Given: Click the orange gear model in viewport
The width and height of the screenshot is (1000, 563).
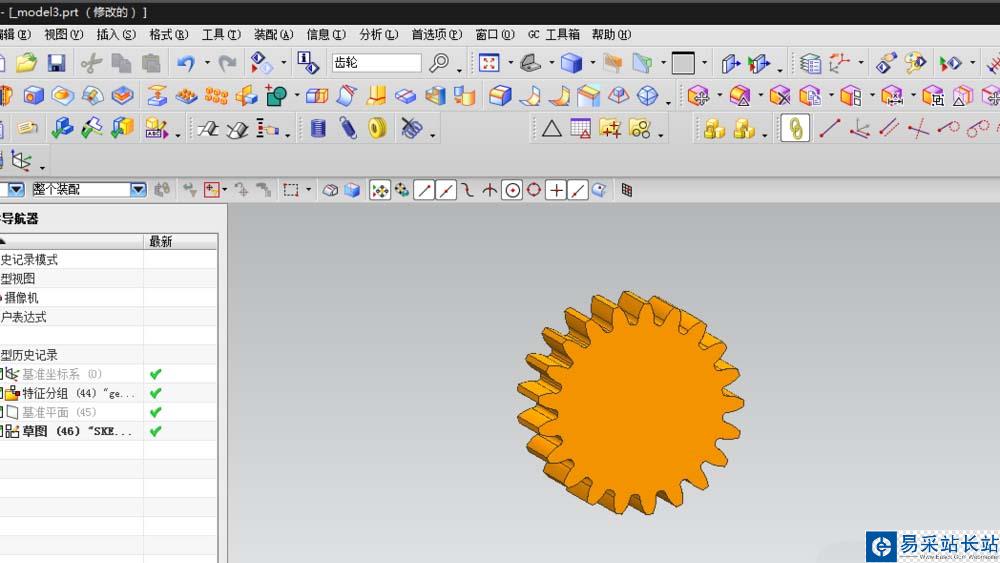Looking at the screenshot, I should 630,403.
